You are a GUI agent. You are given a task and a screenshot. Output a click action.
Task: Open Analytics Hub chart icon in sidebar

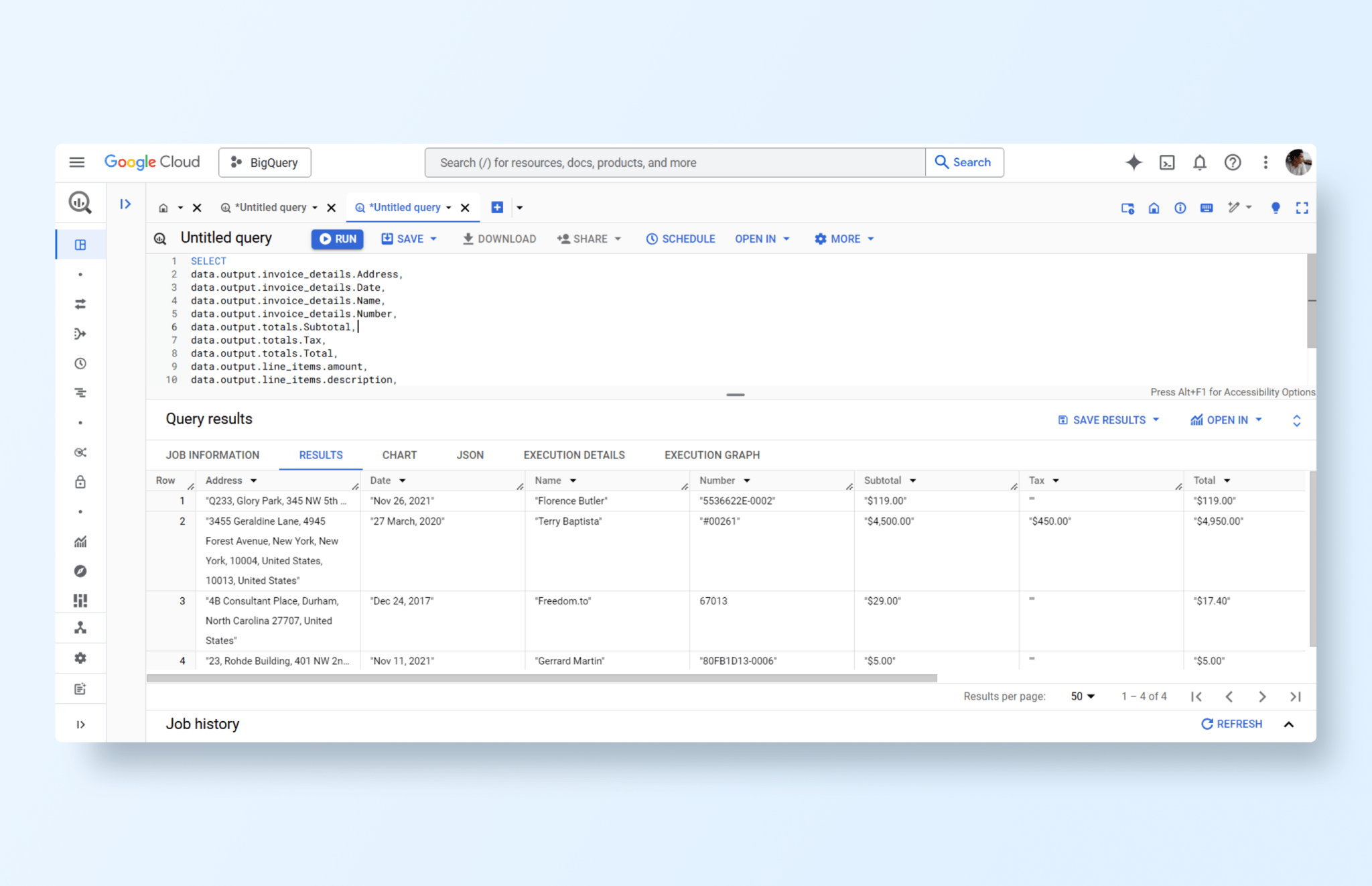click(80, 542)
